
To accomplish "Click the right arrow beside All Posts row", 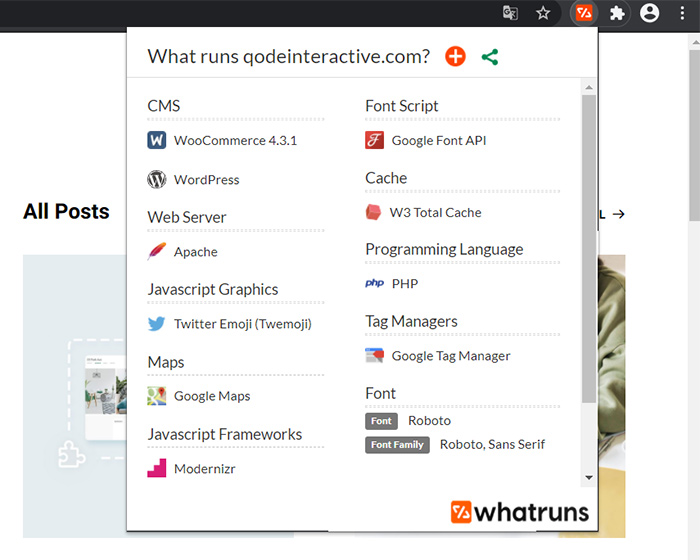I will click(618, 214).
